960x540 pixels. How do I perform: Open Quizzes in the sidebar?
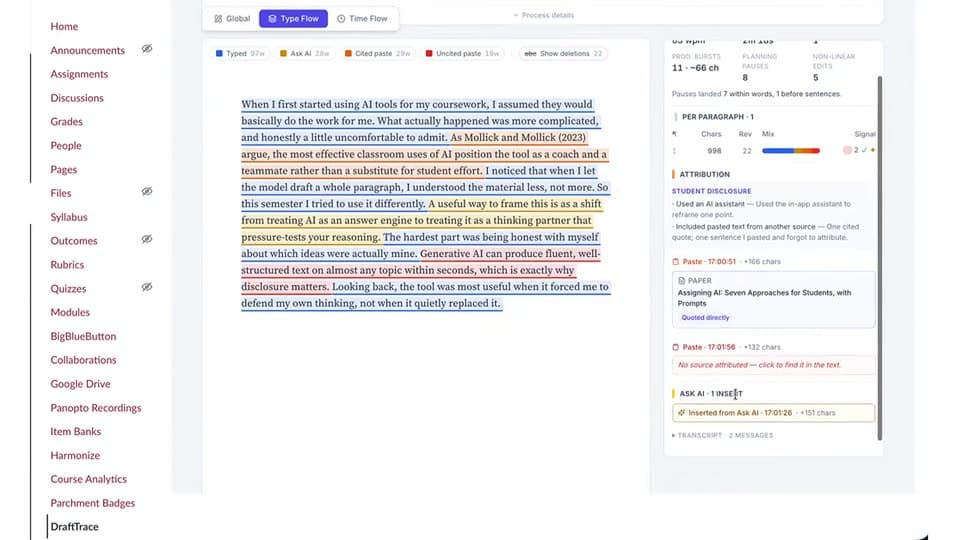pyautogui.click(x=68, y=289)
